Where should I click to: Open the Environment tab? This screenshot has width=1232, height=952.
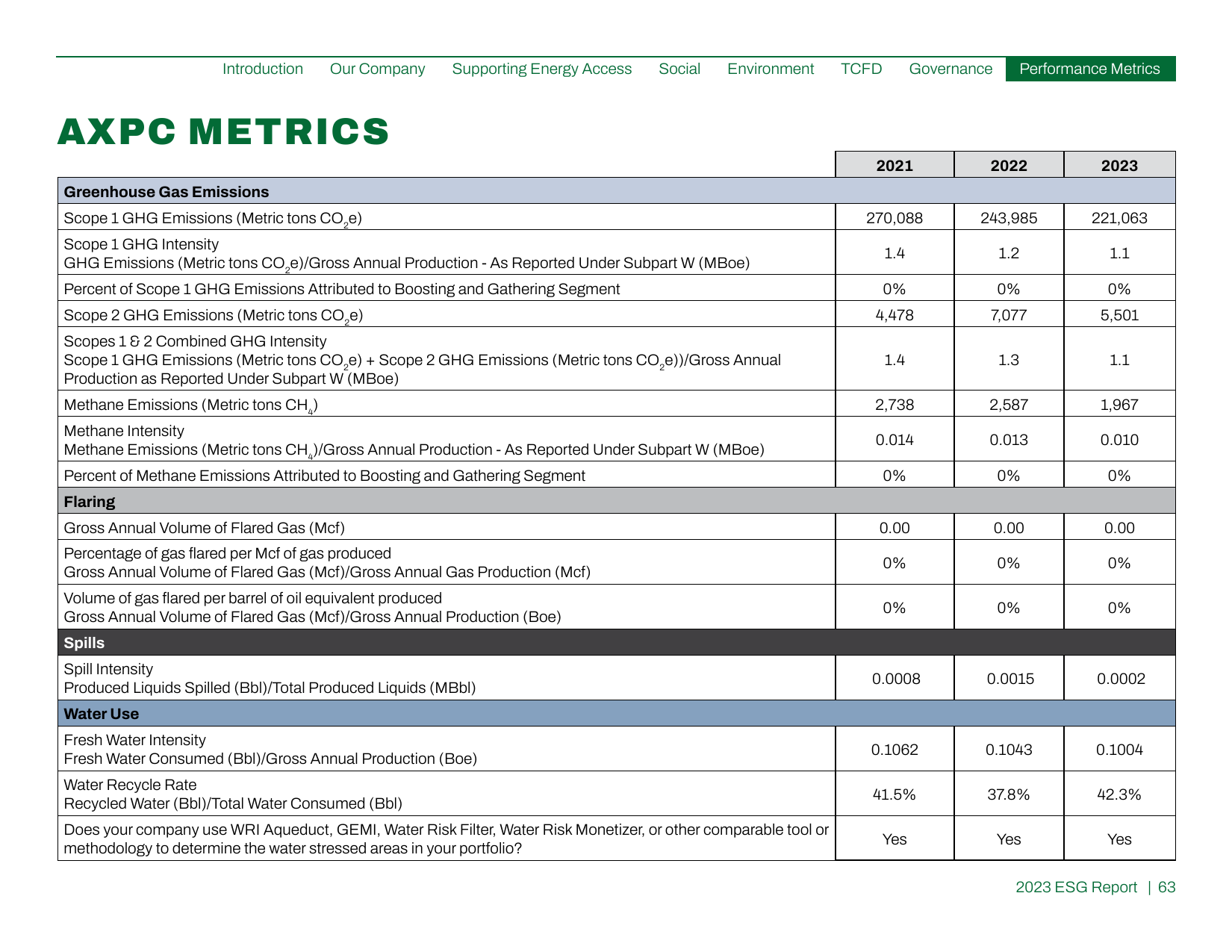771,69
